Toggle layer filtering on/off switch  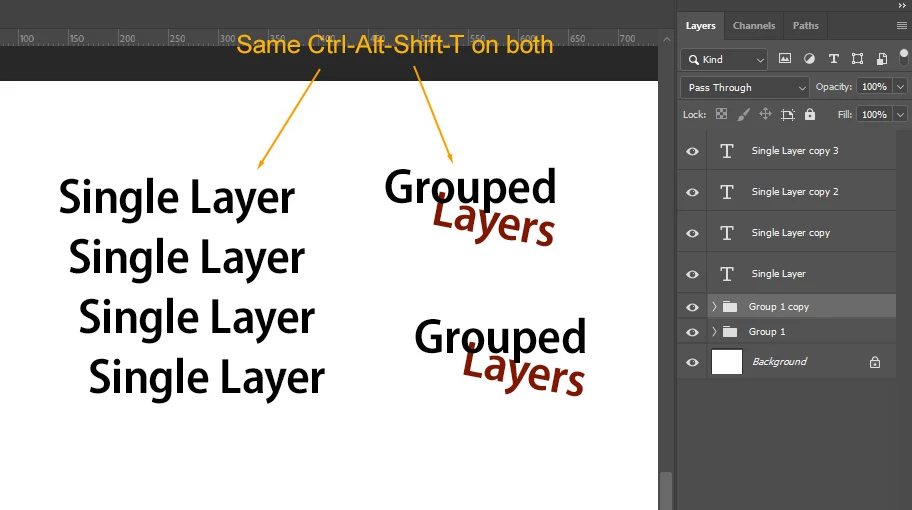[x=903, y=57]
